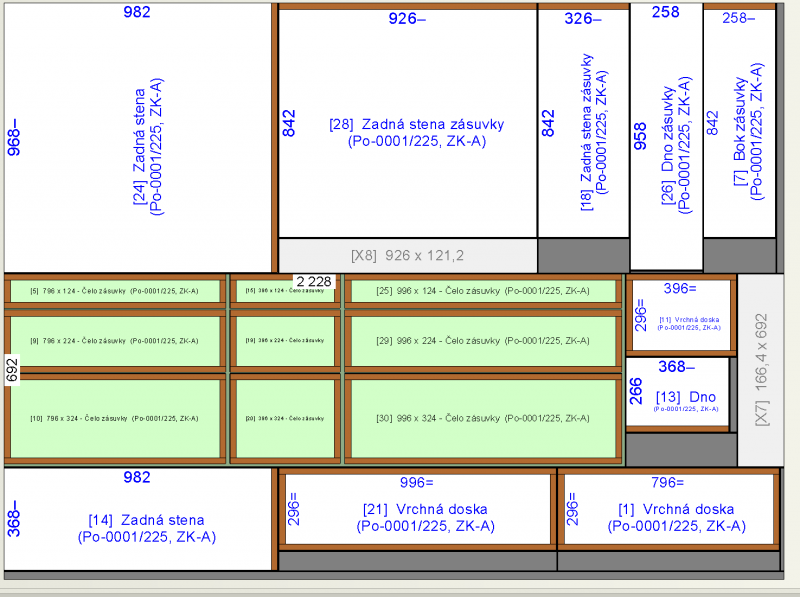
Task: Select part 9 Čelo zásuvky 796 x 224
Action: click(115, 341)
